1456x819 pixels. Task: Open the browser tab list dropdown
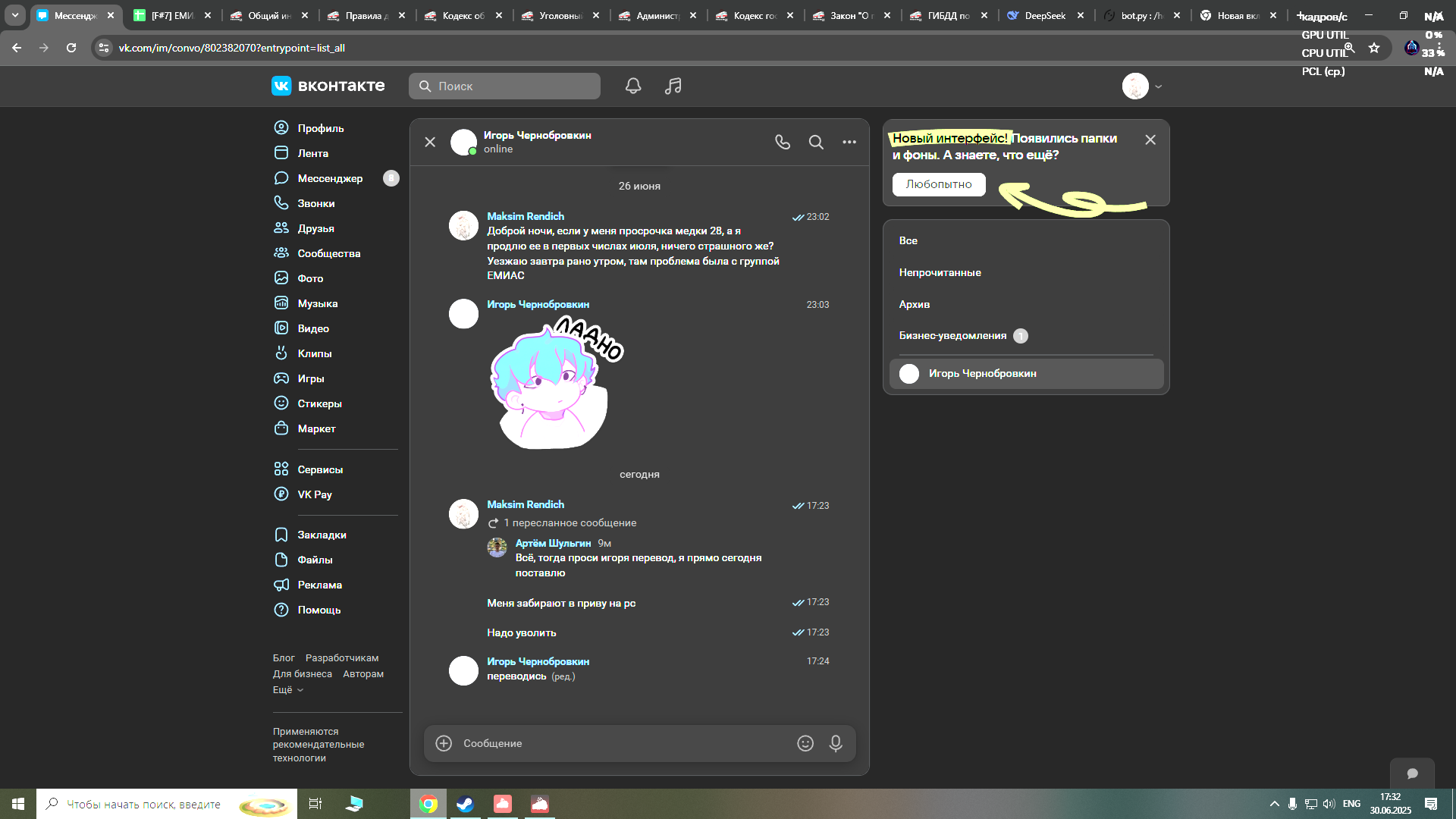tap(15, 15)
